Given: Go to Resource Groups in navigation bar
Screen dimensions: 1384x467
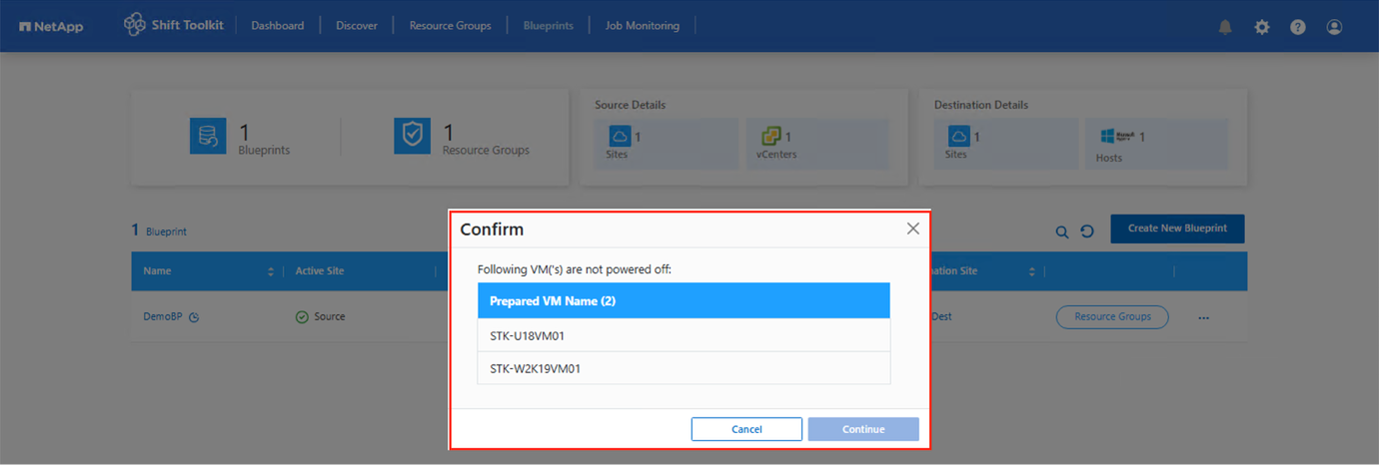Looking at the screenshot, I should tap(452, 26).
